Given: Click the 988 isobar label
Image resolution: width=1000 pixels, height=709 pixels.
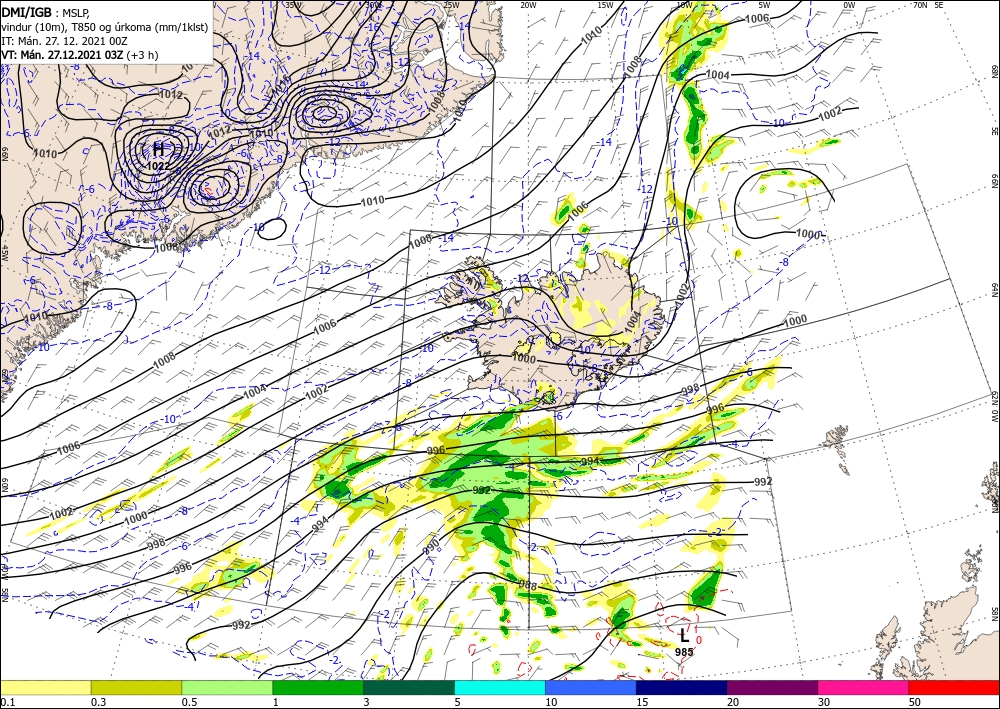Looking at the screenshot, I should point(528,585).
